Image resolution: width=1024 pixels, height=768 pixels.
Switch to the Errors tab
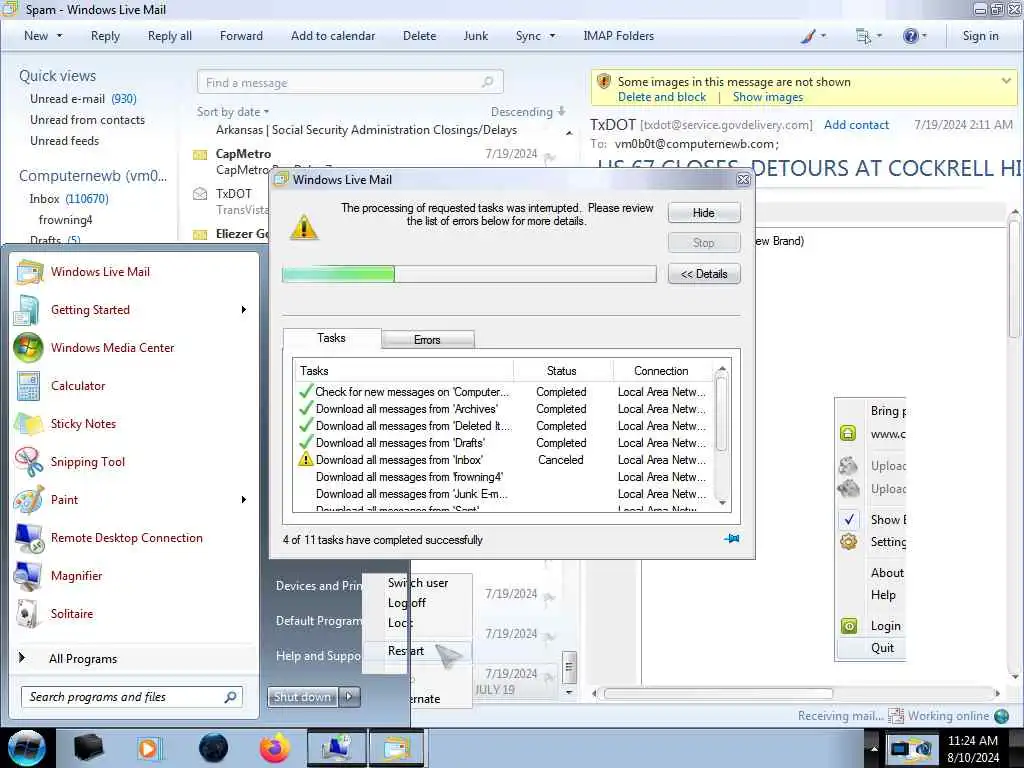[x=428, y=340]
